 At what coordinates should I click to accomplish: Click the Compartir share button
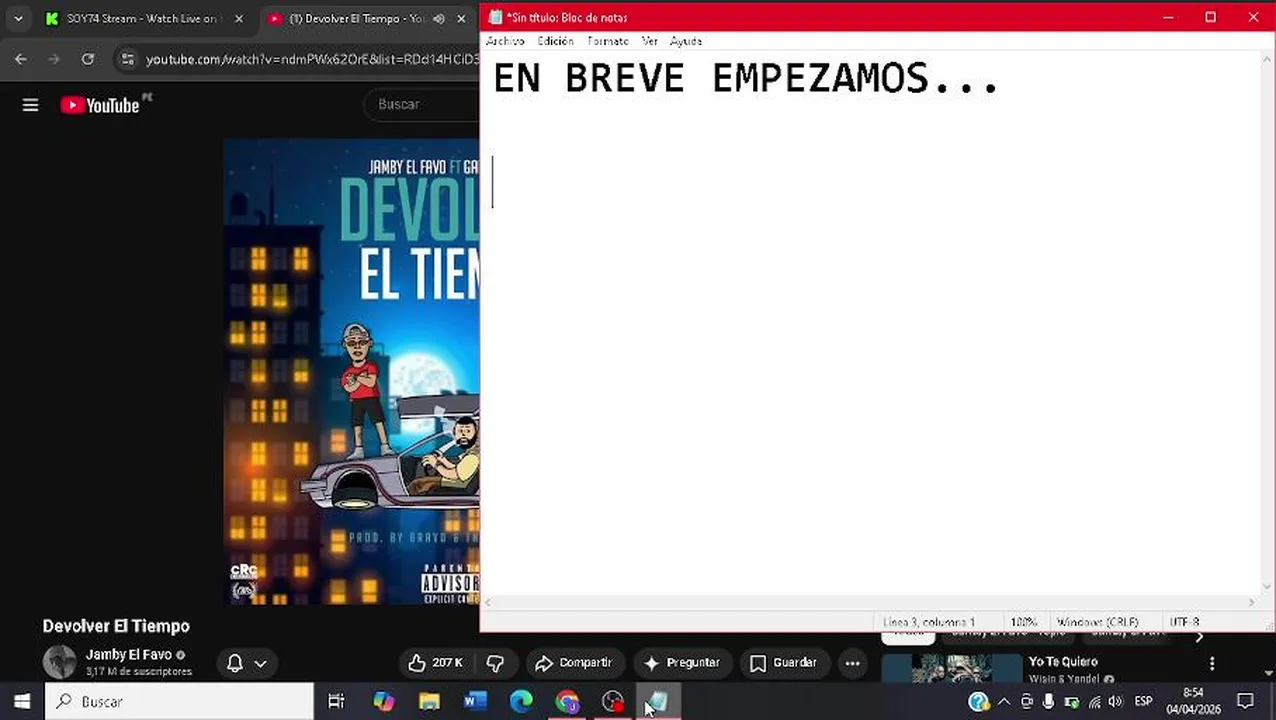574,663
